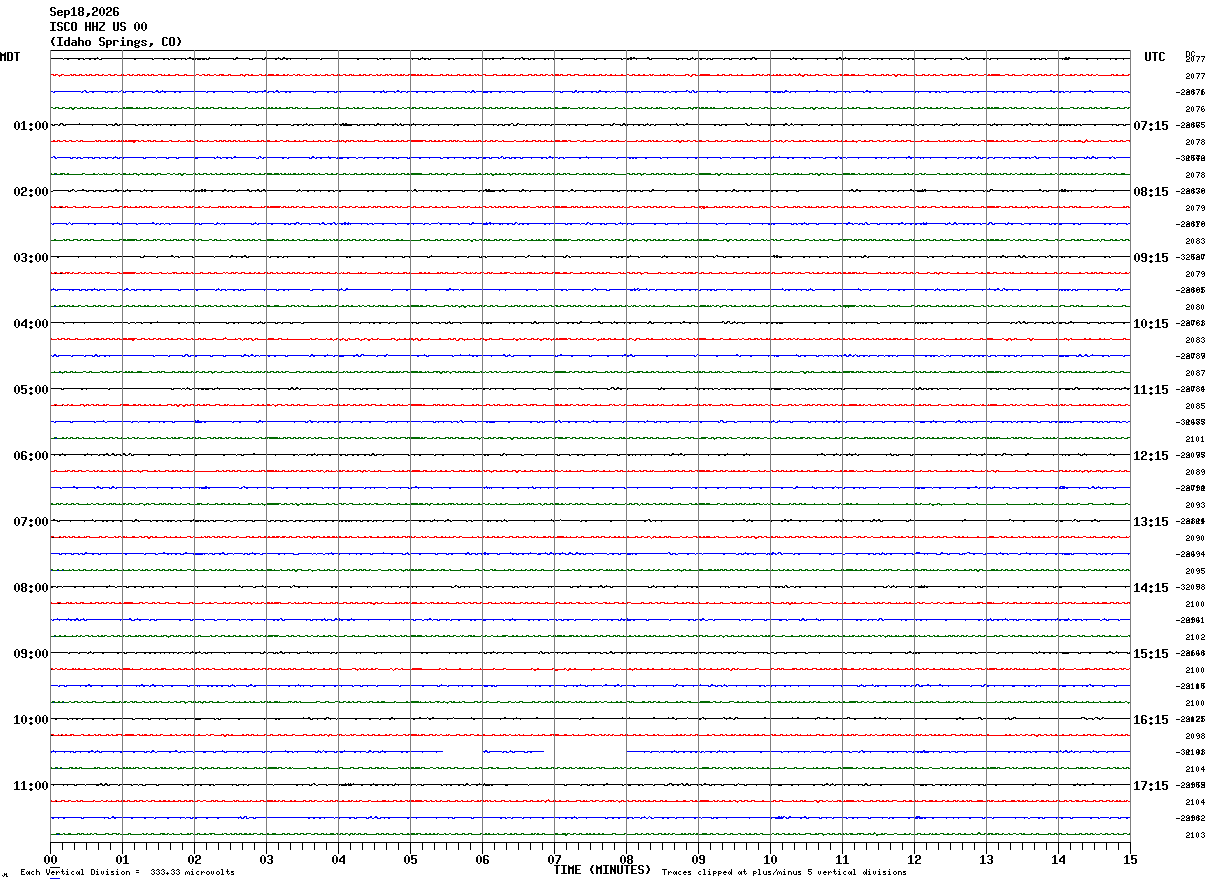Screen dimensions: 1210x886
Task: Click the 13:15 UTC time label
Action: pos(1151,522)
